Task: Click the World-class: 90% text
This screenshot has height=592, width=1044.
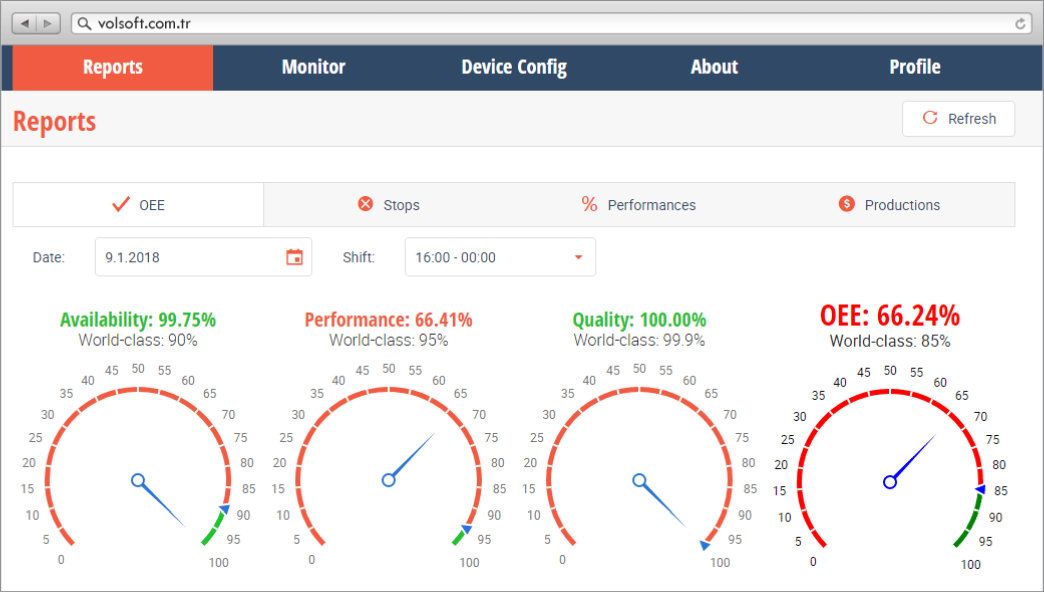Action: (138, 341)
